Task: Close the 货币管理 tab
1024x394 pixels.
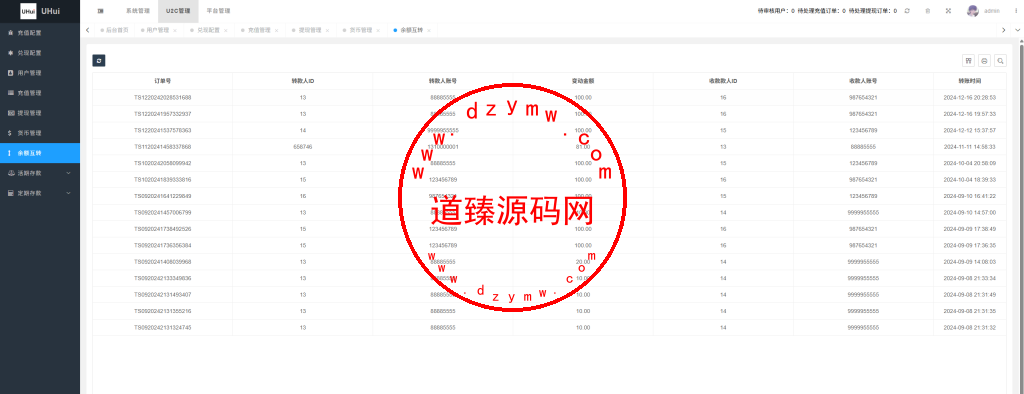Action: click(x=377, y=31)
